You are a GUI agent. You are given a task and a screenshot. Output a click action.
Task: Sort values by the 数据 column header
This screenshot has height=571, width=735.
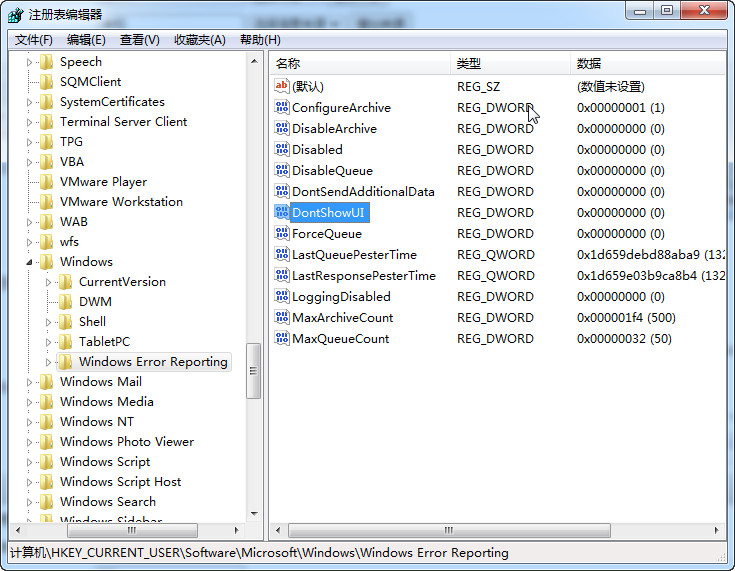(x=648, y=63)
